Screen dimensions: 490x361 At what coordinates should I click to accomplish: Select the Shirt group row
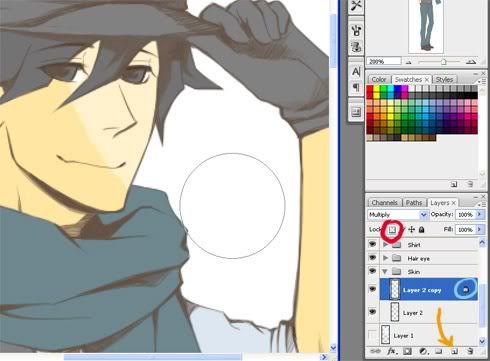pos(429,245)
